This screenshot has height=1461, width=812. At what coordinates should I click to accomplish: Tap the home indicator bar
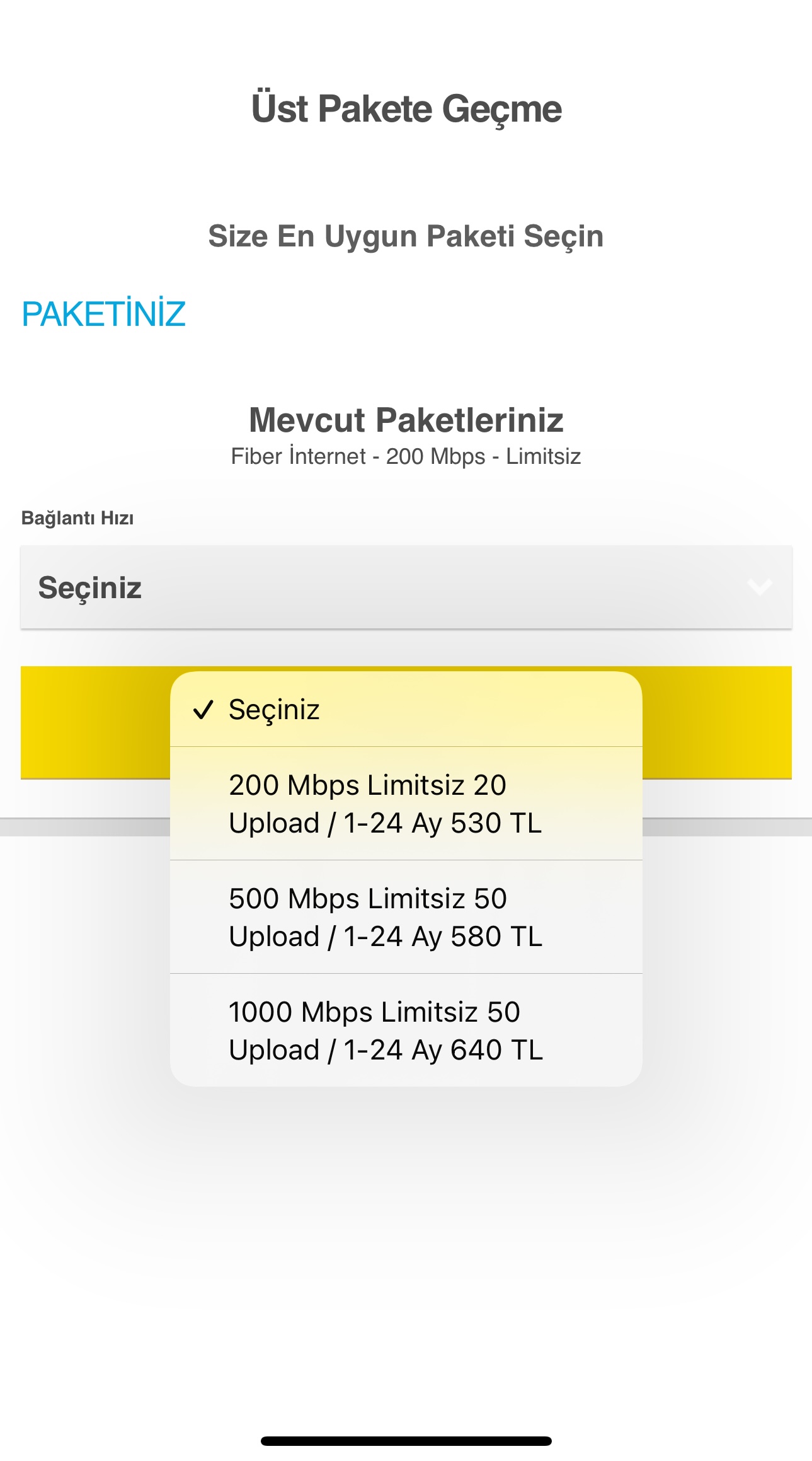(x=406, y=1441)
